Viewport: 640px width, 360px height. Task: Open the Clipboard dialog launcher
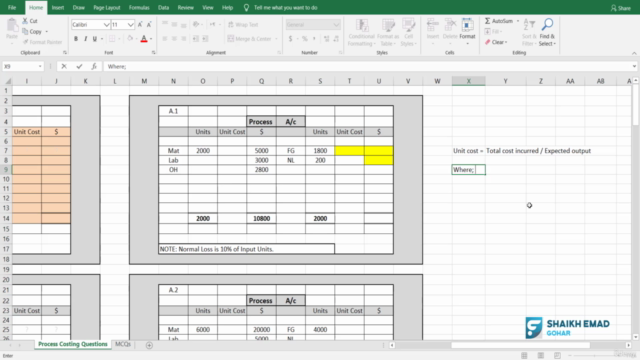[x=65, y=53]
